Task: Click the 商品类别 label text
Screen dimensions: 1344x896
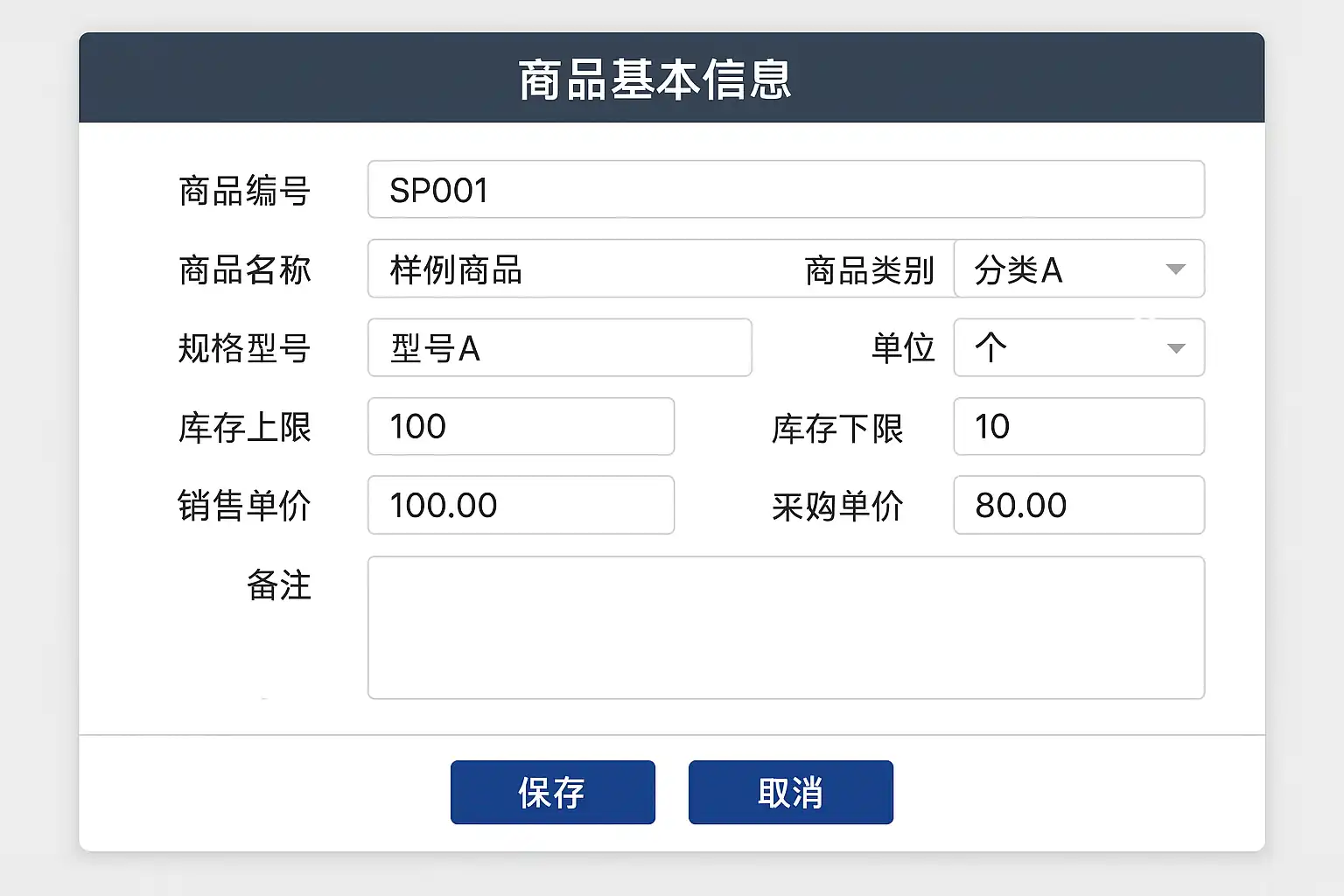Action: [869, 270]
